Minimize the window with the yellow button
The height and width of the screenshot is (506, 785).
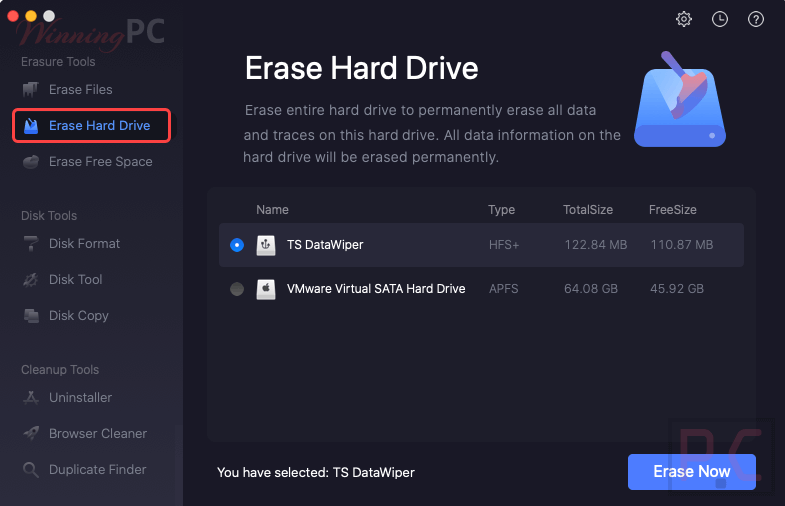(31, 16)
